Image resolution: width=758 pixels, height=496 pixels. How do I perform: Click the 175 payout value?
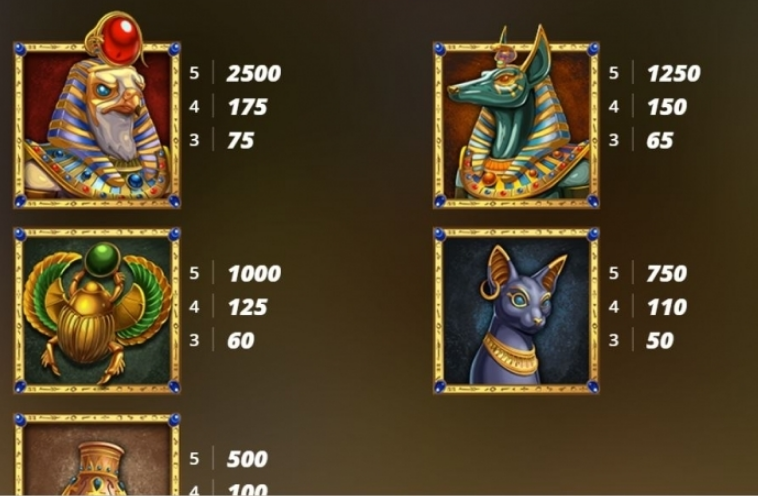coord(248,107)
